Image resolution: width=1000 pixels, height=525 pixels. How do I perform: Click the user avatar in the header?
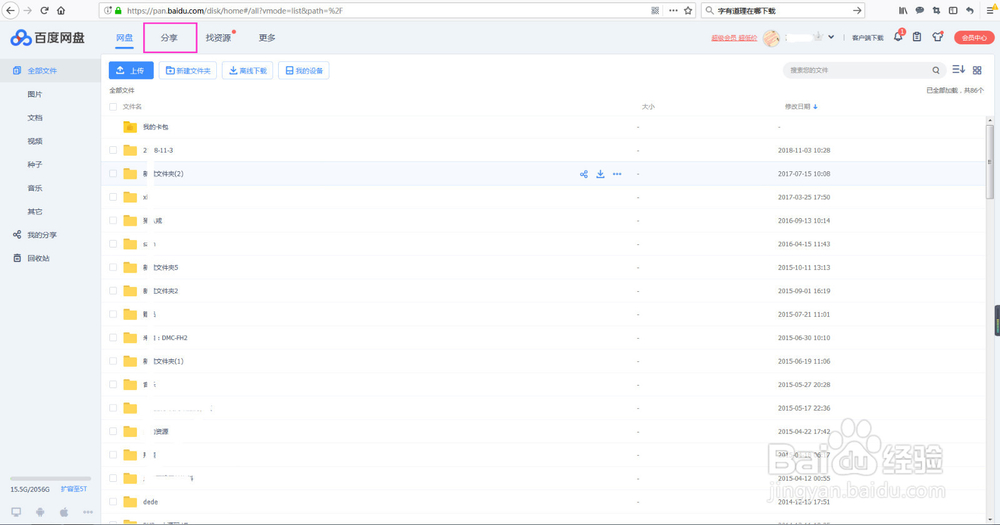pos(771,38)
